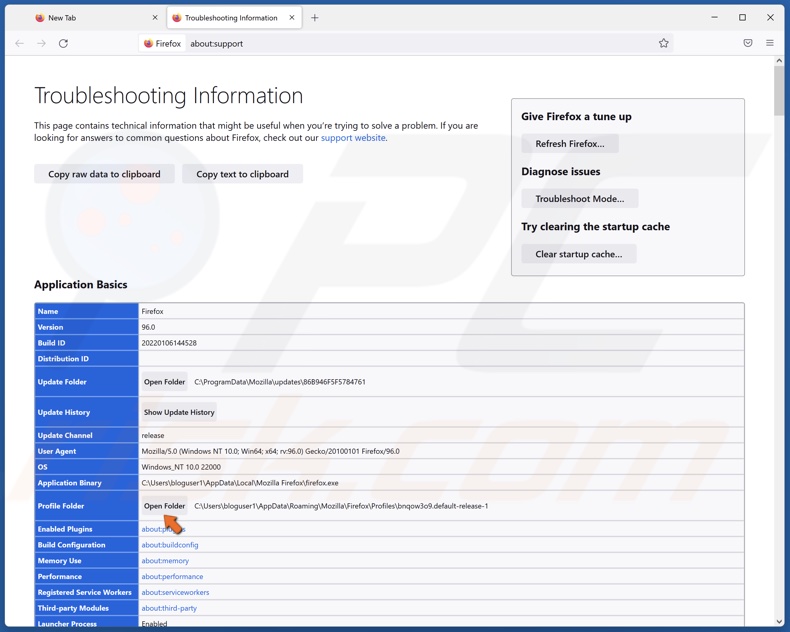Open the support website link

[353, 138]
